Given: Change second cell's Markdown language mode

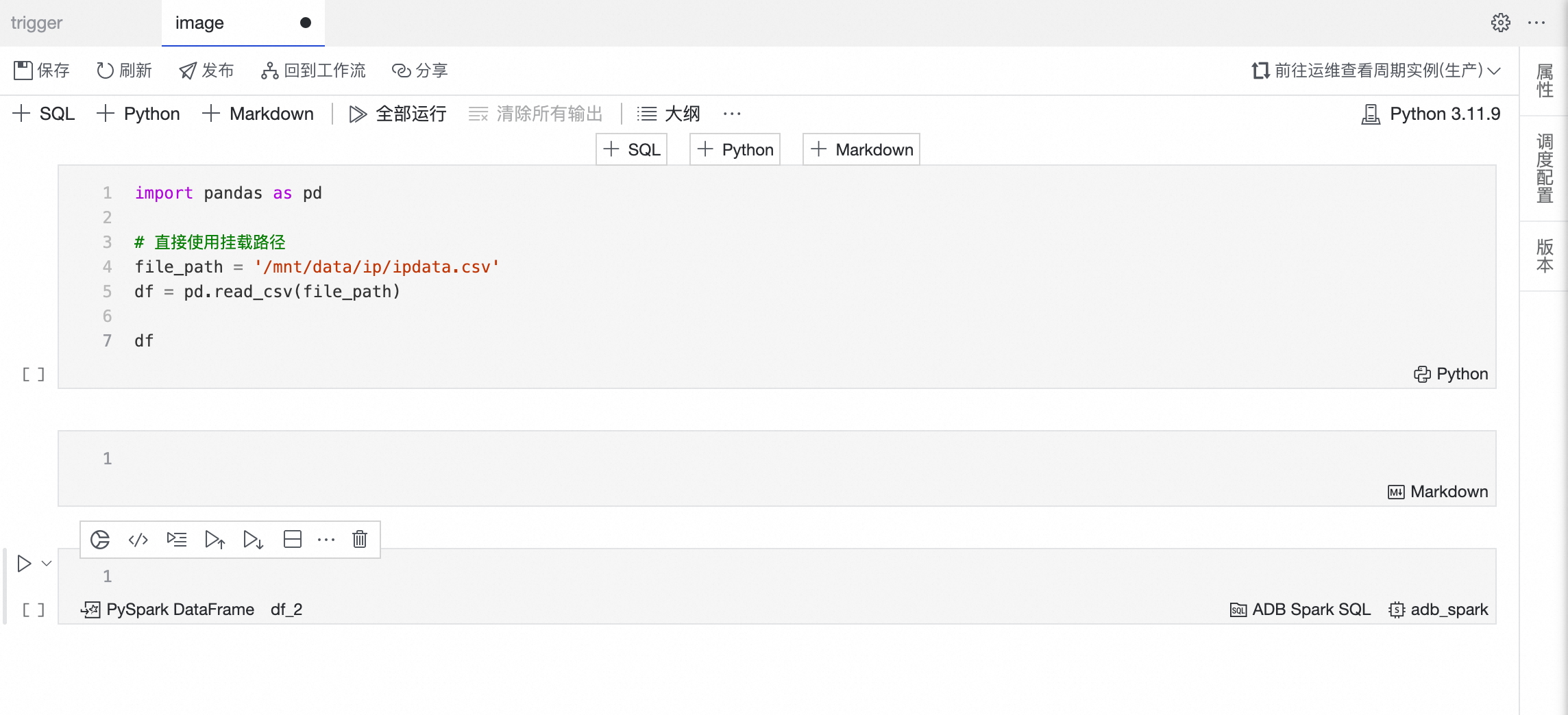Looking at the screenshot, I should click(x=1438, y=492).
